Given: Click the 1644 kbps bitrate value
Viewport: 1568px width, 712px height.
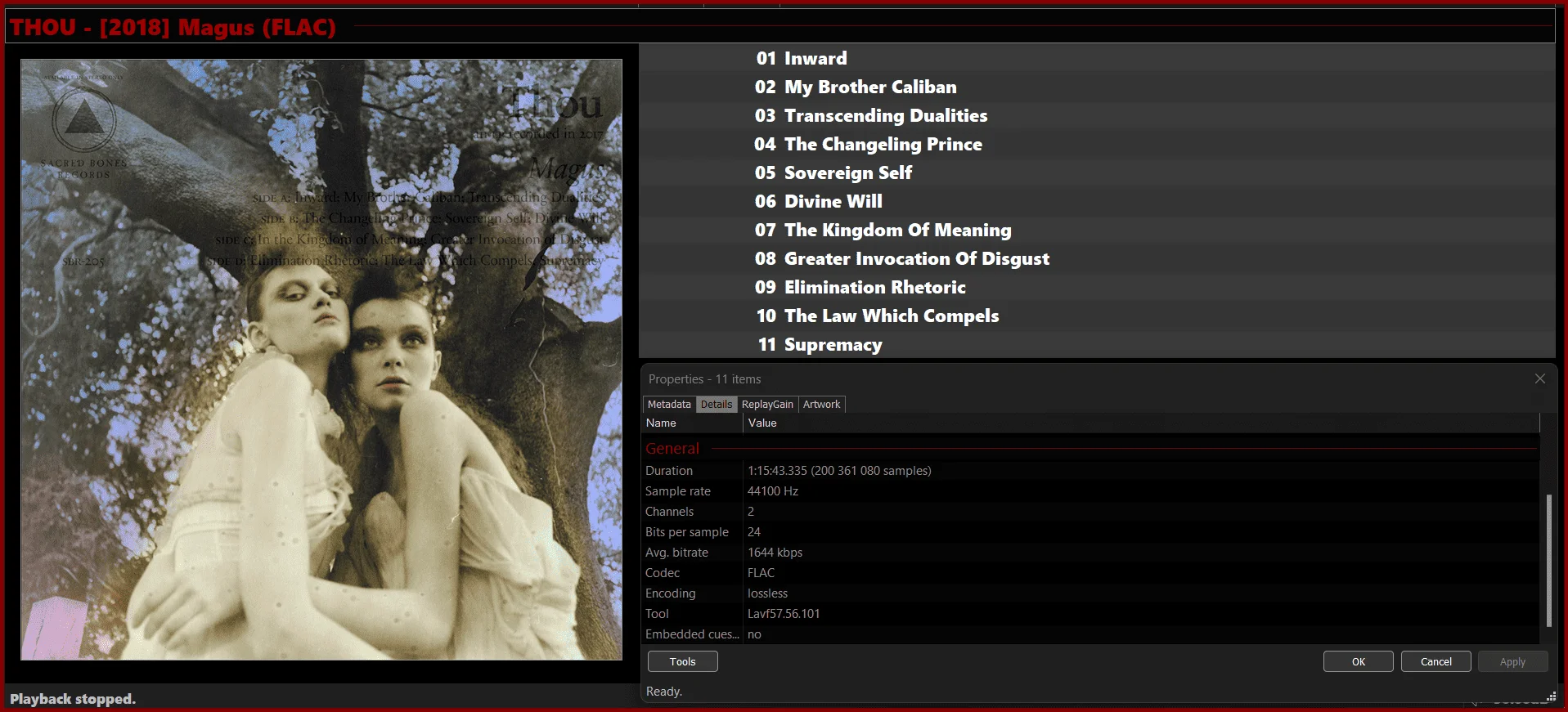Looking at the screenshot, I should (775, 553).
